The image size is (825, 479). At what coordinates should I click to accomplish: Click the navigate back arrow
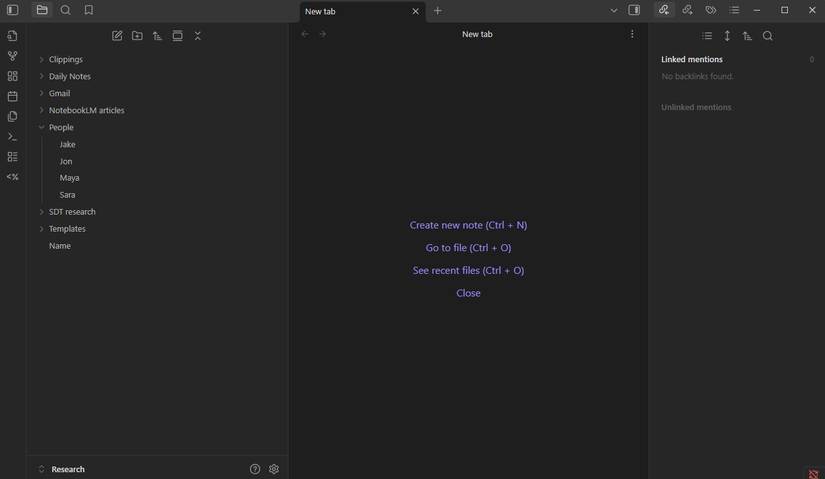coord(305,34)
